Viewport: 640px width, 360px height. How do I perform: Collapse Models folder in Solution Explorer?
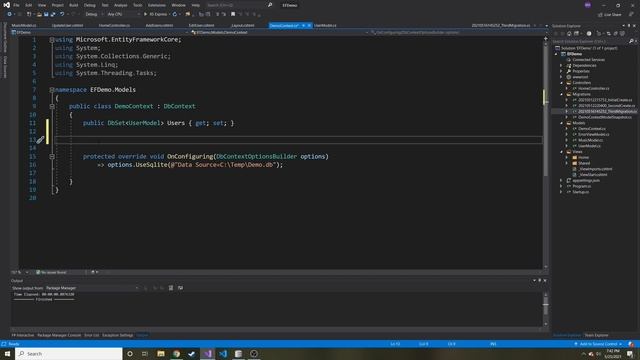(x=561, y=123)
